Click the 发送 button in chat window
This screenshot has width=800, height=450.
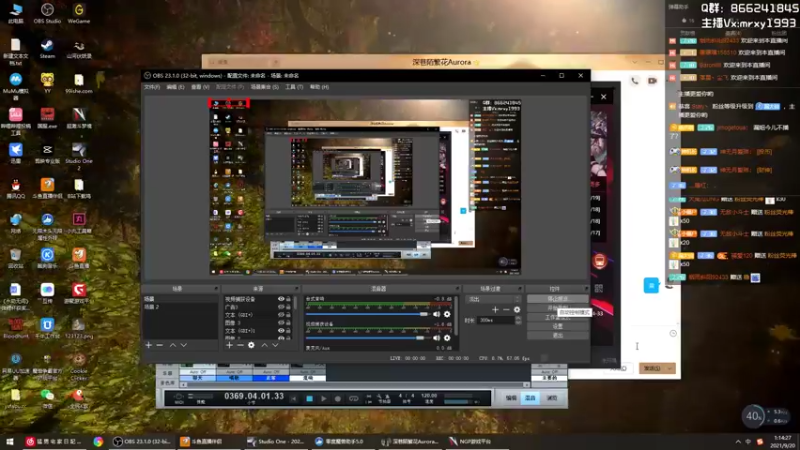point(652,368)
